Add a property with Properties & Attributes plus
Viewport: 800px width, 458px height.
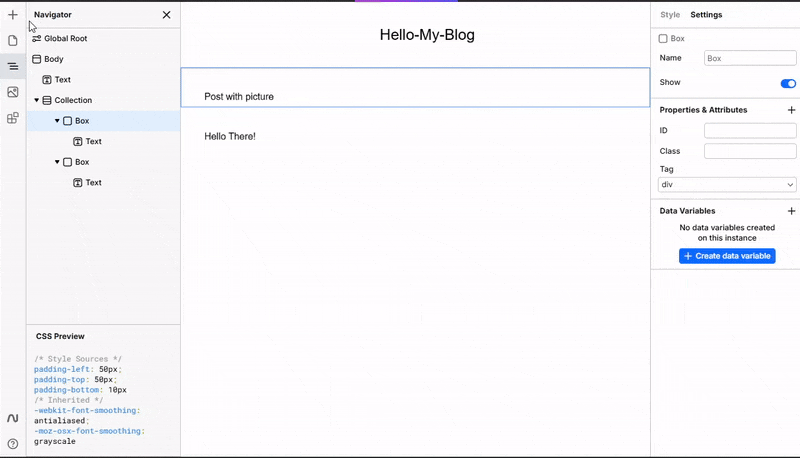[791, 110]
